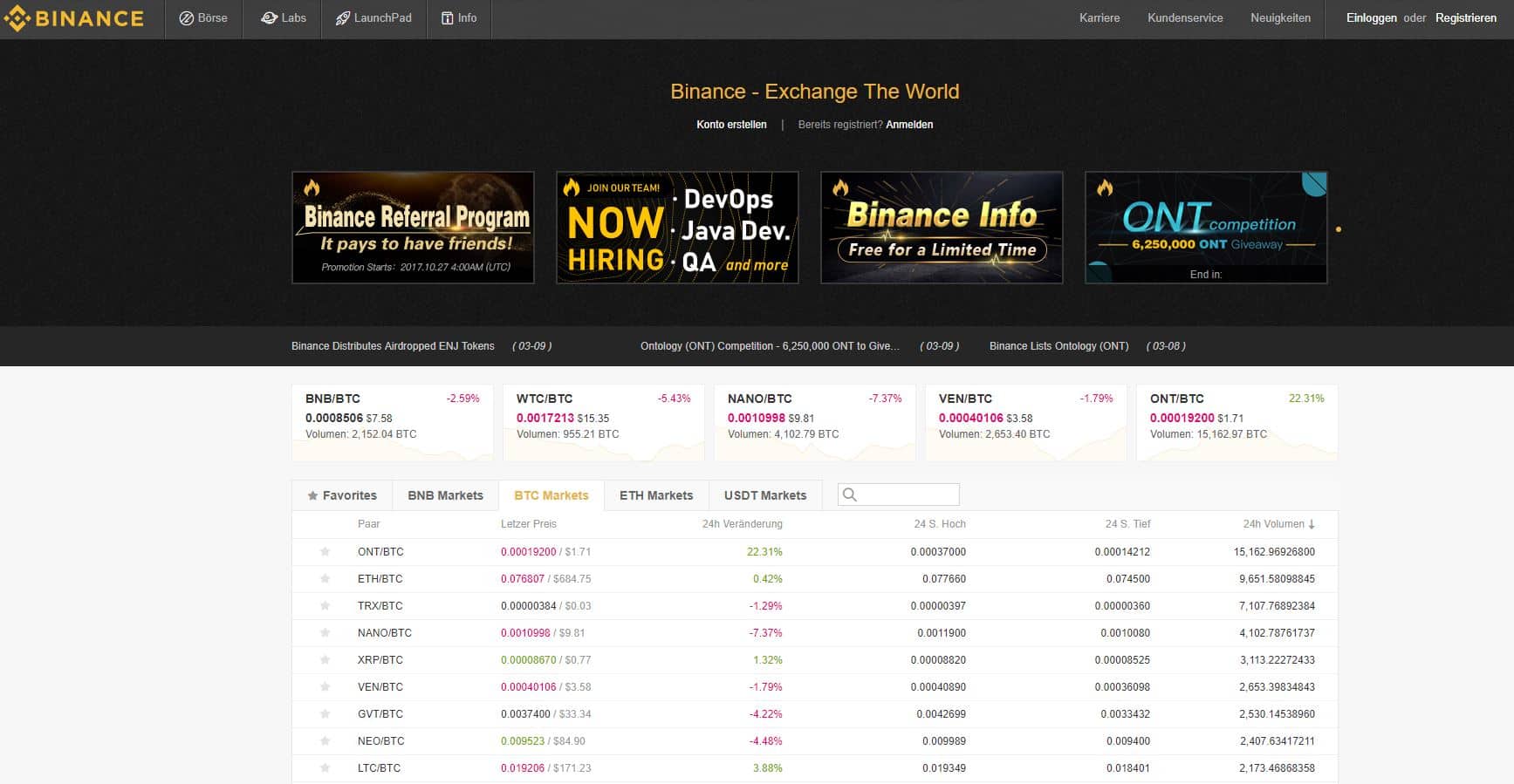Image resolution: width=1514 pixels, height=784 pixels.
Task: Switch to USDT Markets tab
Action: pyautogui.click(x=765, y=495)
